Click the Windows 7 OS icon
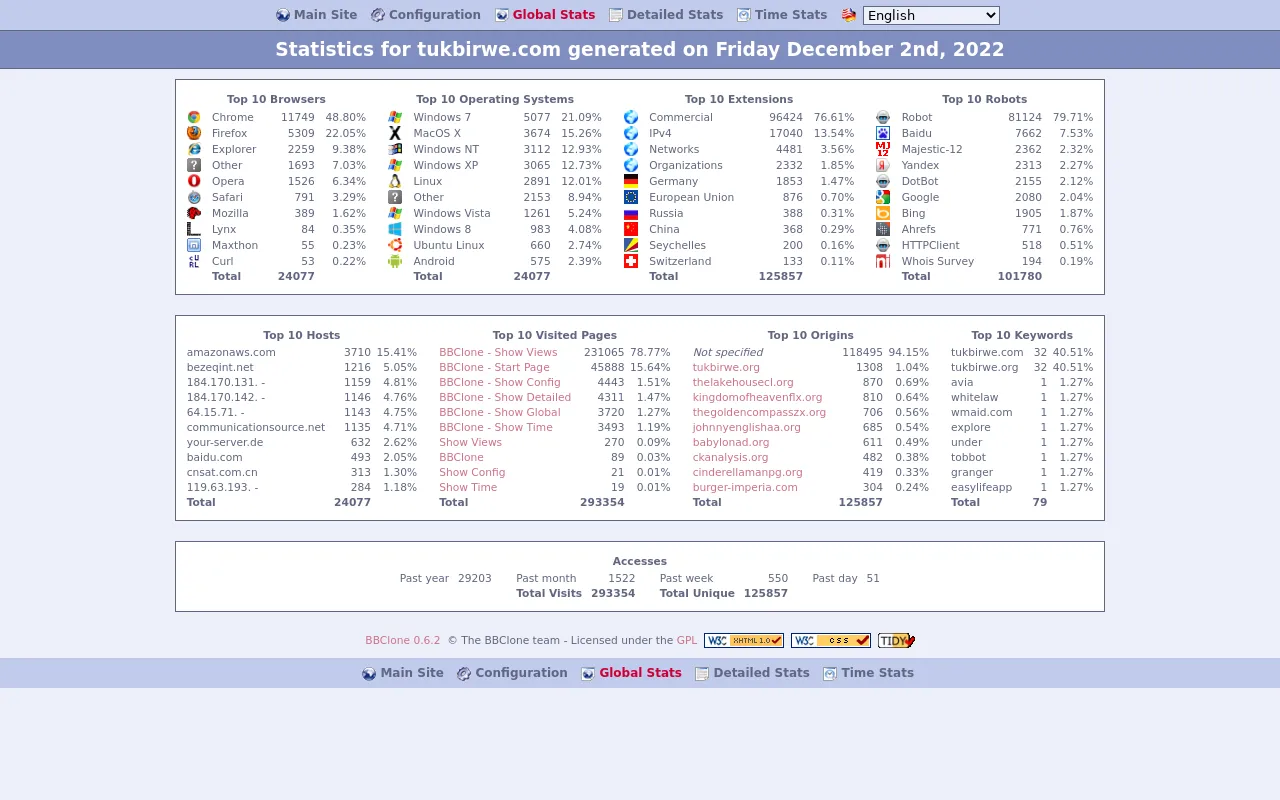 (x=395, y=117)
